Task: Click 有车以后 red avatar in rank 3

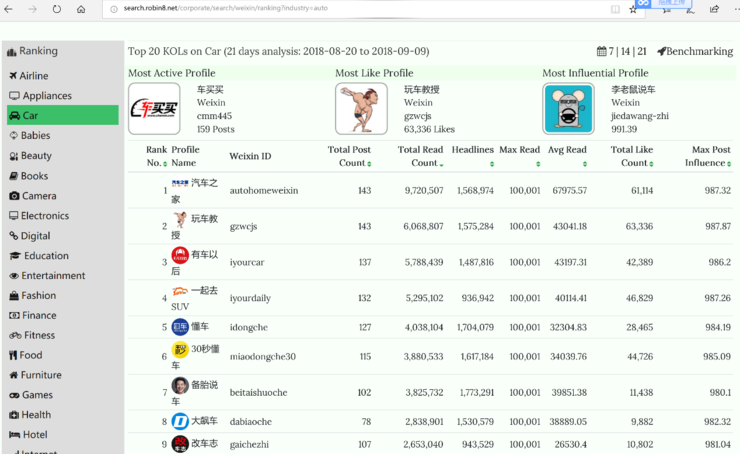Action: click(180, 255)
